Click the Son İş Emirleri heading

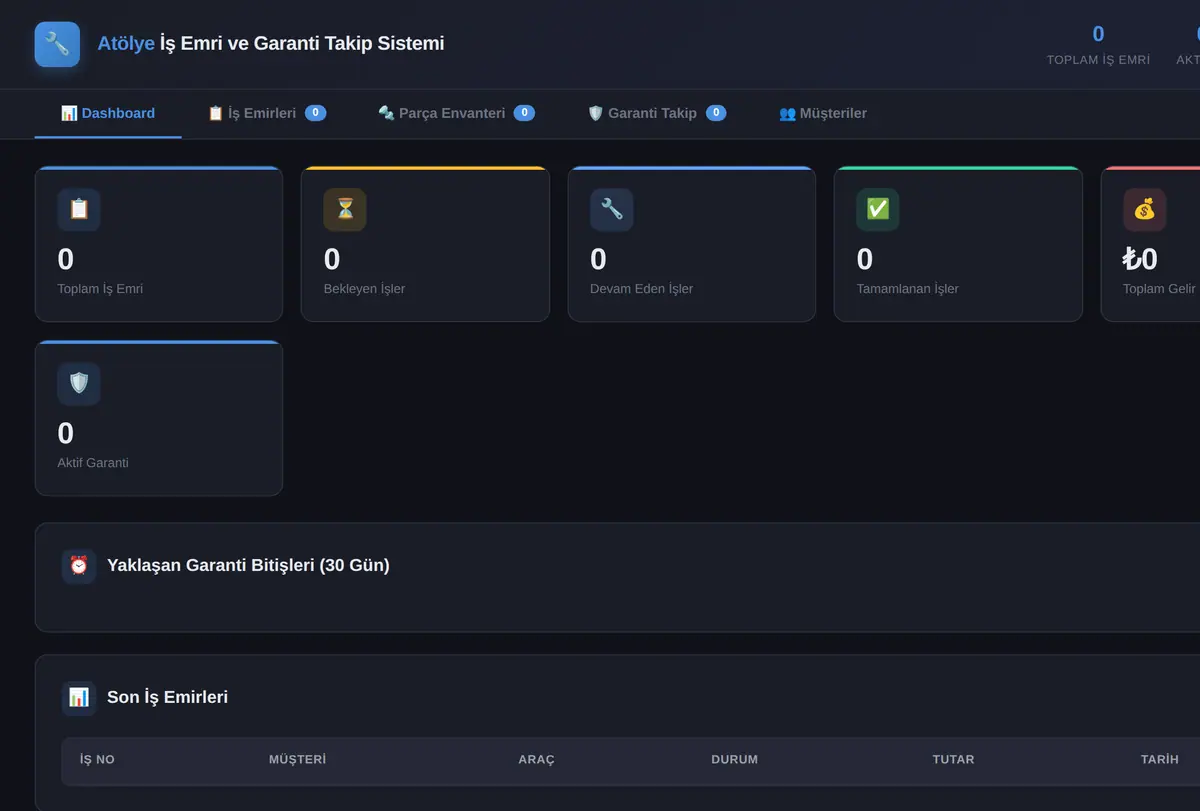[x=167, y=698]
